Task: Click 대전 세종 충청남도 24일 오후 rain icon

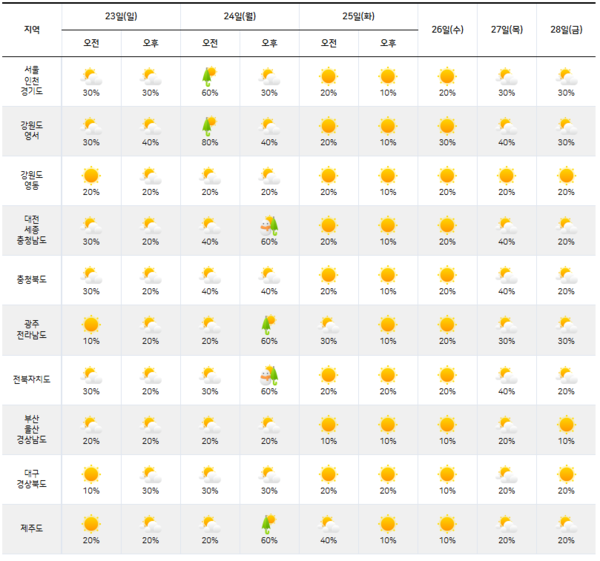Action: pyautogui.click(x=269, y=225)
